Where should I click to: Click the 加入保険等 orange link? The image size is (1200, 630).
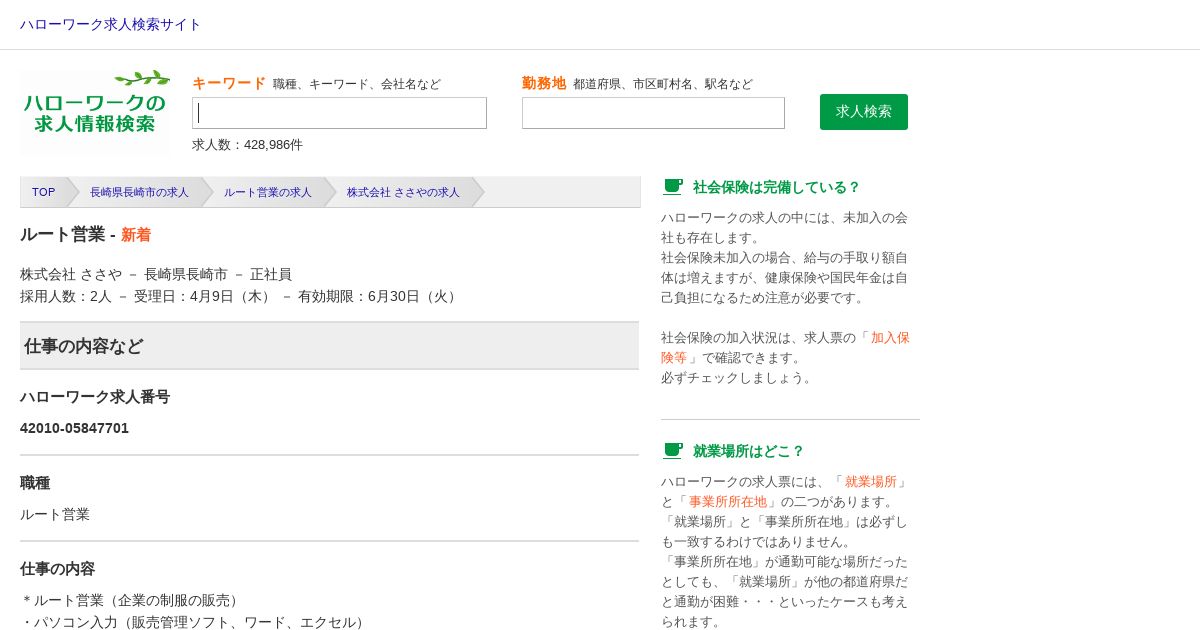(x=785, y=347)
